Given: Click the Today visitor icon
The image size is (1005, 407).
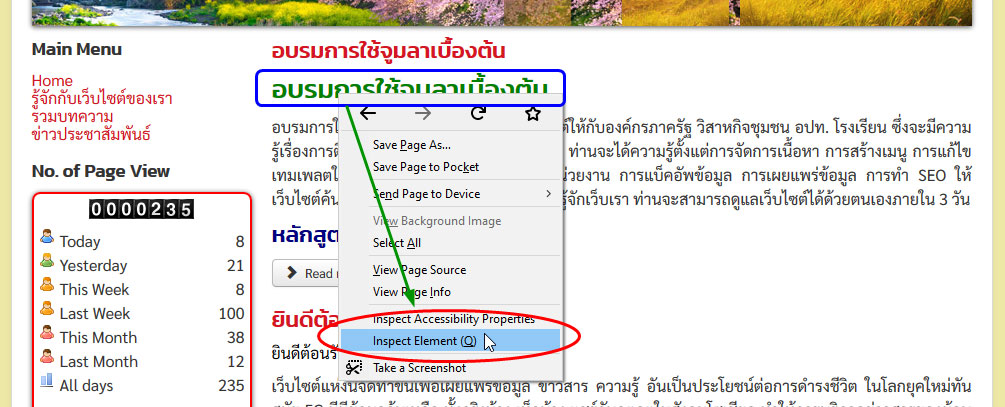Looking at the screenshot, I should [x=46, y=240].
